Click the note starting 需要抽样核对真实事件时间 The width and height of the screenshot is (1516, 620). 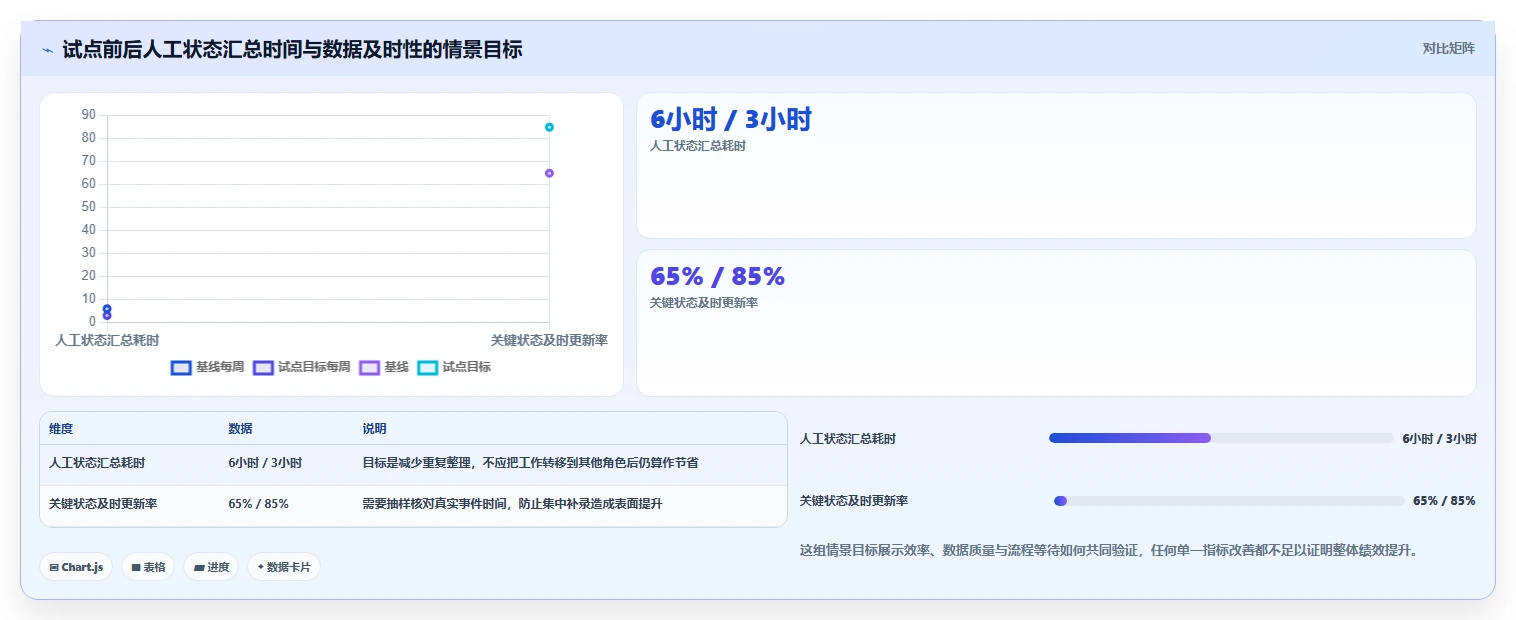click(512, 504)
